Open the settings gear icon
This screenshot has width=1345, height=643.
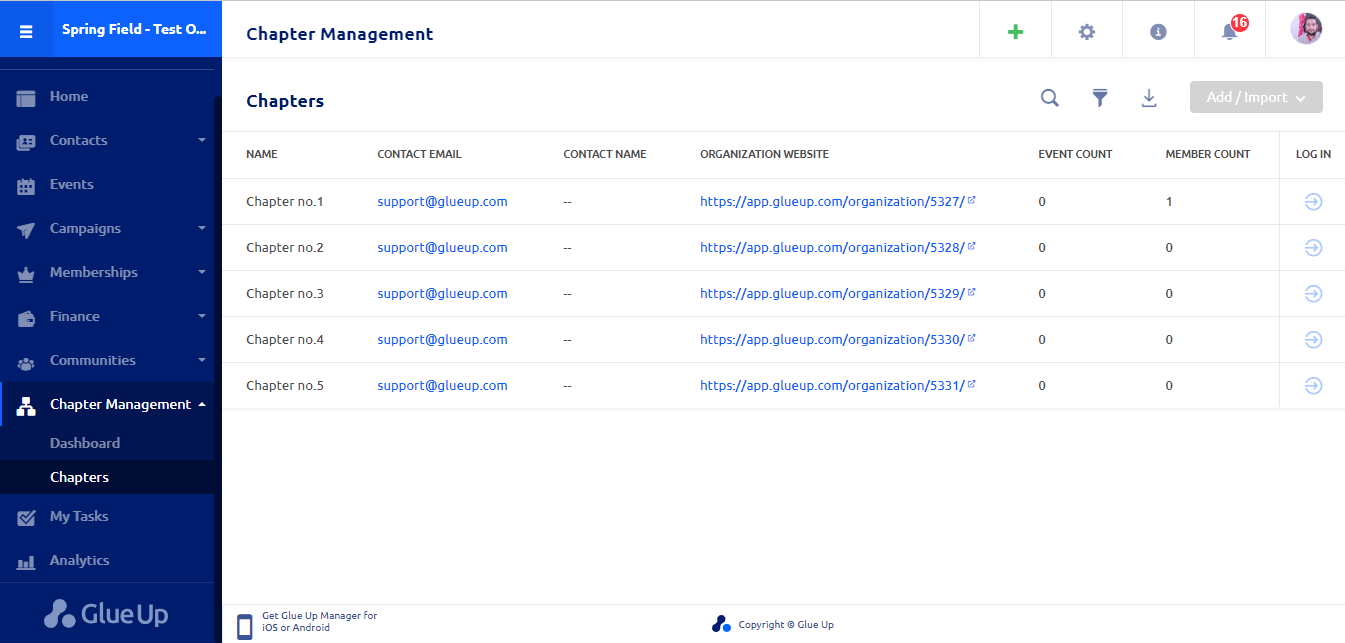click(x=1087, y=31)
